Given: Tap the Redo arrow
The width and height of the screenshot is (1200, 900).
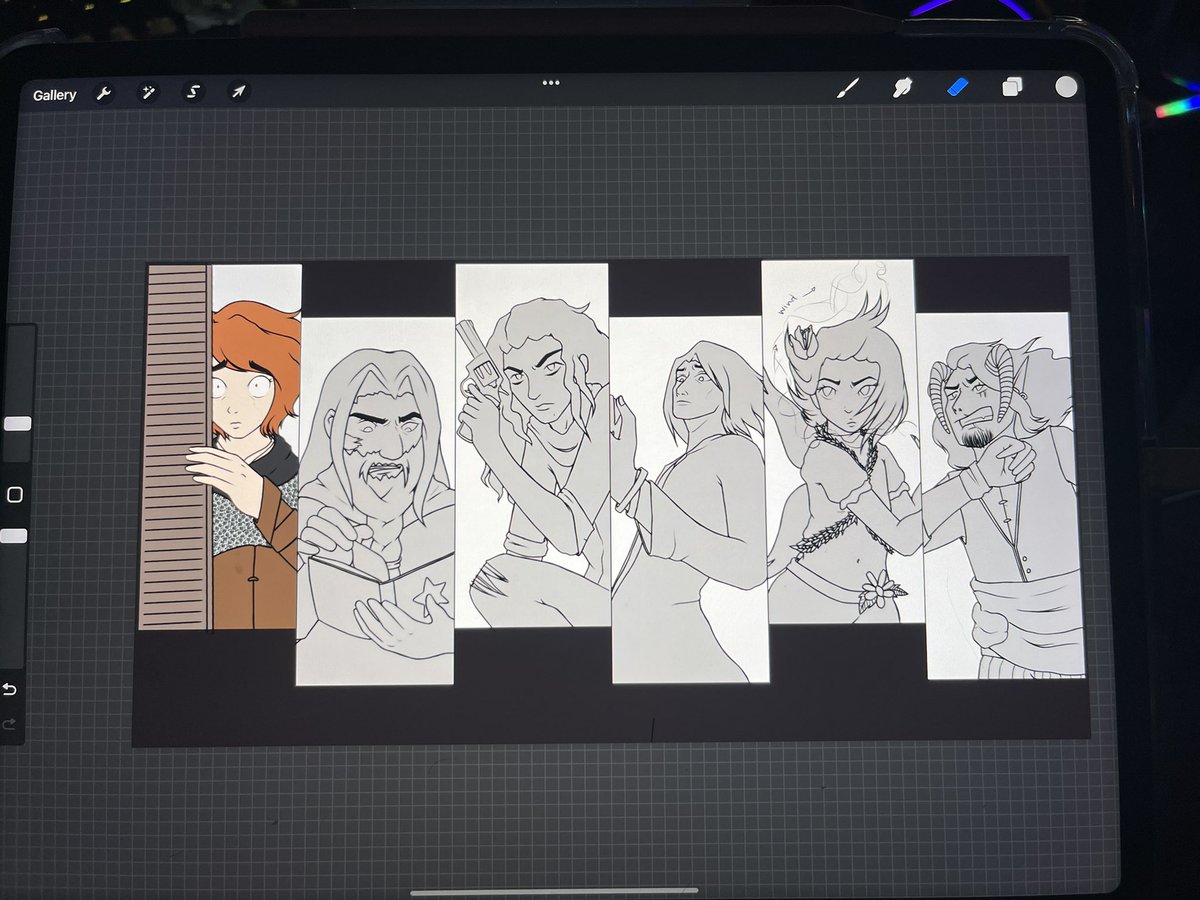Looking at the screenshot, I should point(8,724).
